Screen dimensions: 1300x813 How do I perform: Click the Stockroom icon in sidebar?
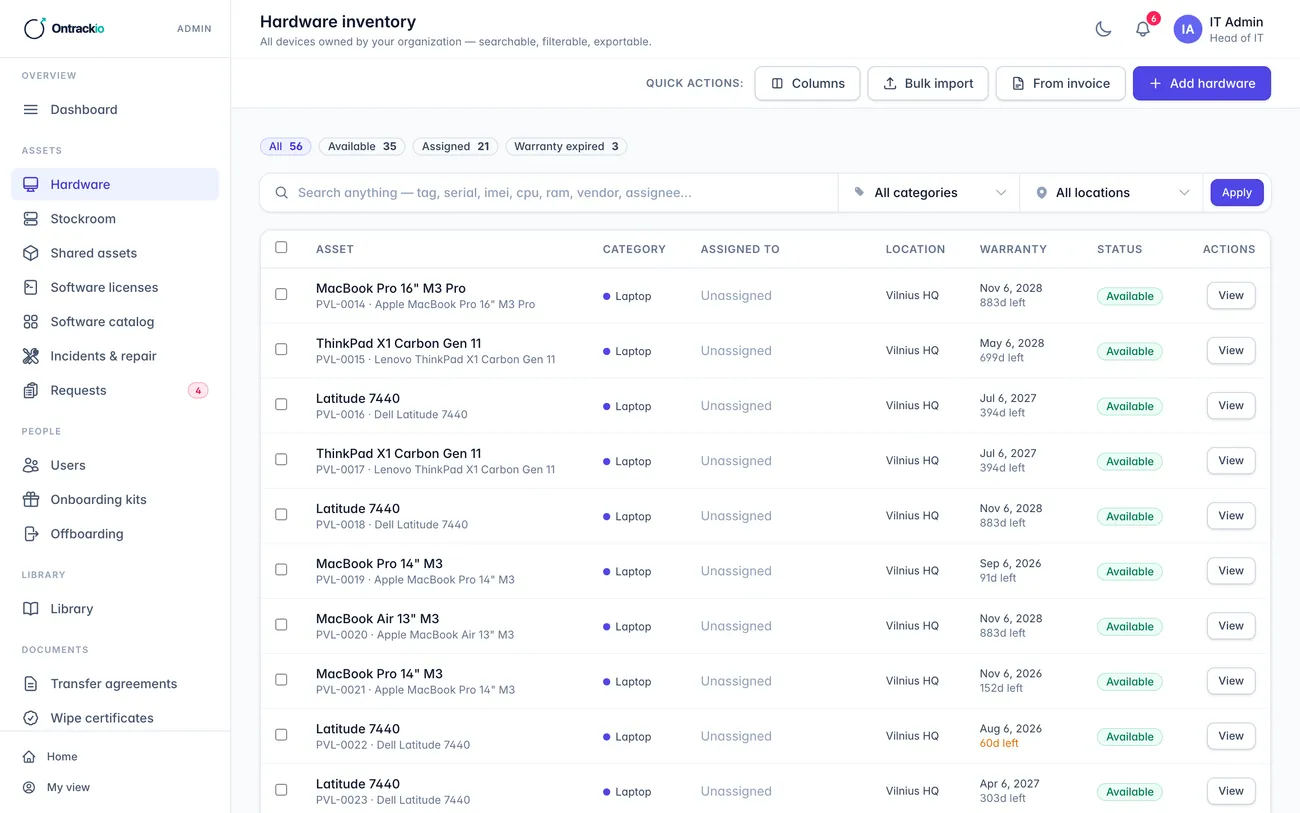coord(31,219)
